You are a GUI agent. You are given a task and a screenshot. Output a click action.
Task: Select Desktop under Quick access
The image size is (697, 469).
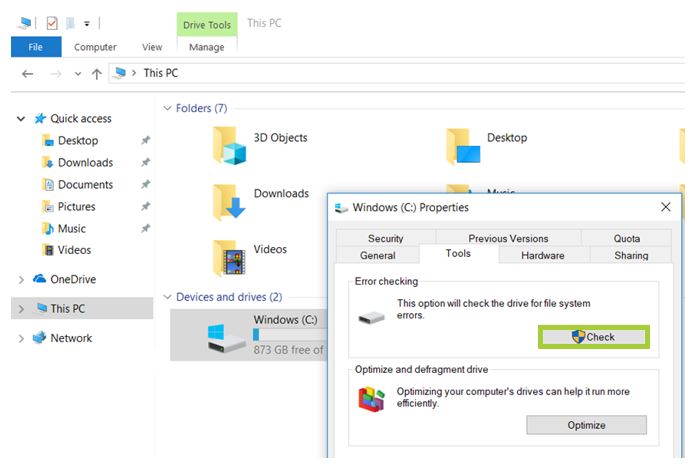(x=78, y=140)
